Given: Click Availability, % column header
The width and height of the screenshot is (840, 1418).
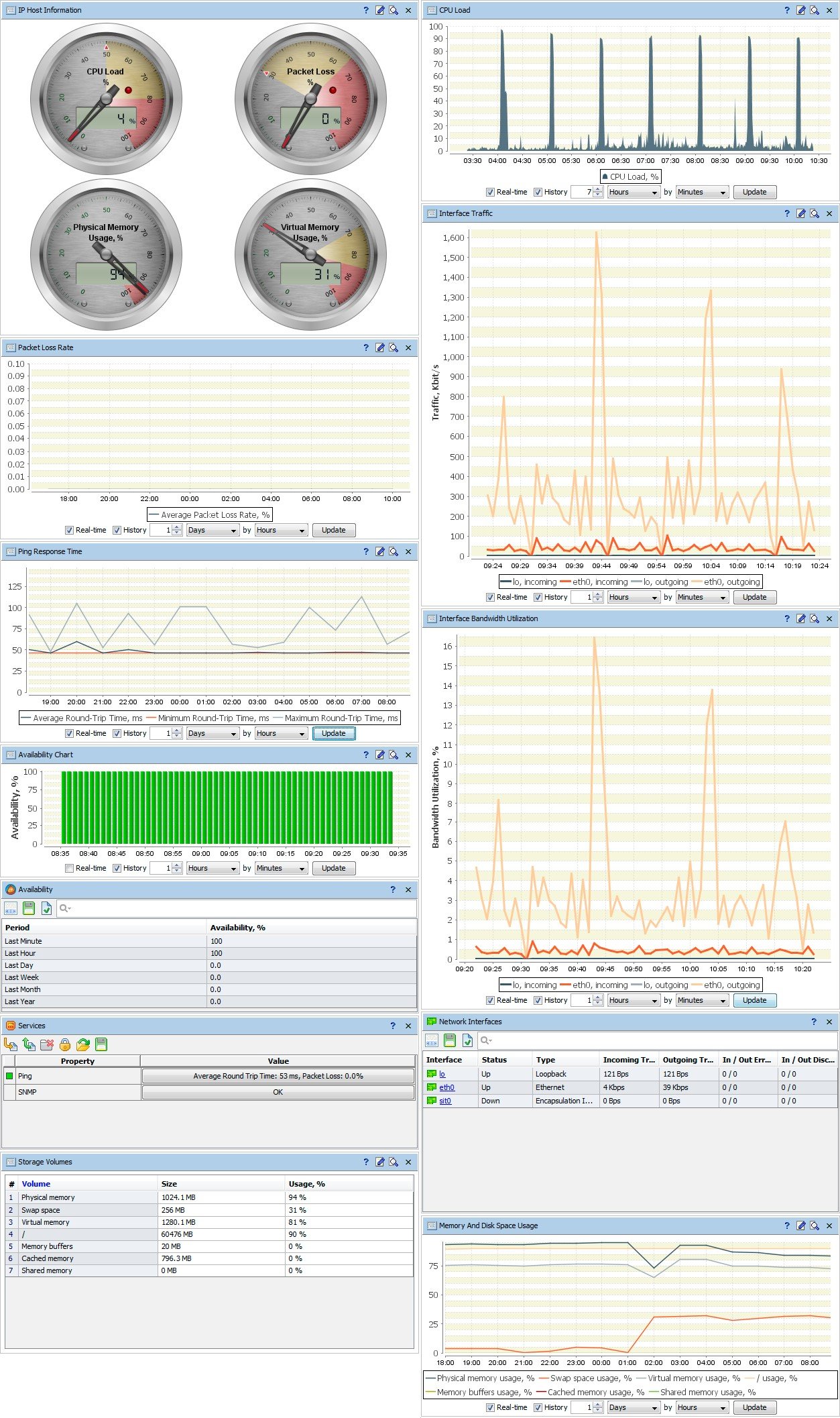Looking at the screenshot, I should (238, 928).
